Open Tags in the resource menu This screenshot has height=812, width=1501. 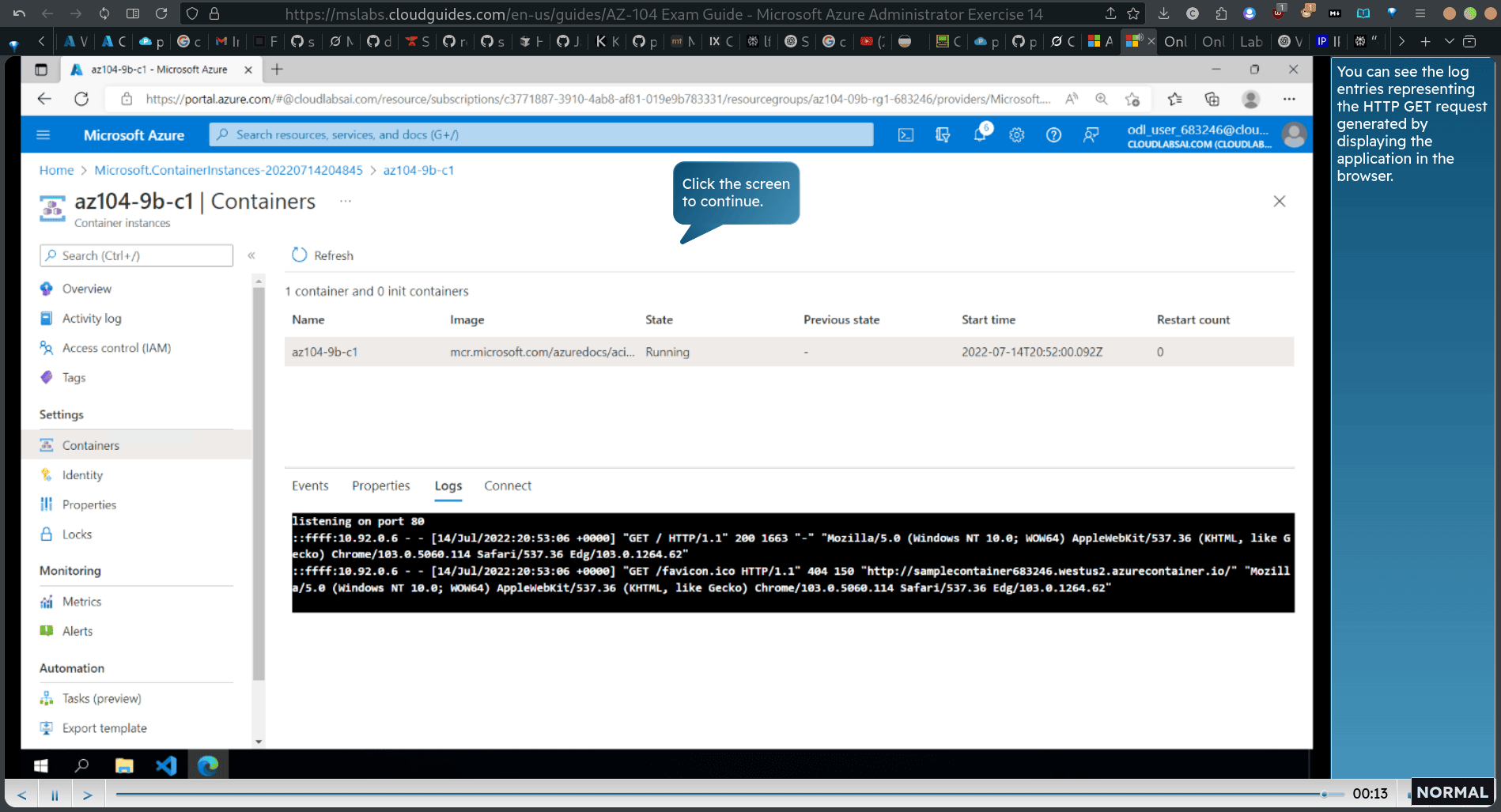74,377
